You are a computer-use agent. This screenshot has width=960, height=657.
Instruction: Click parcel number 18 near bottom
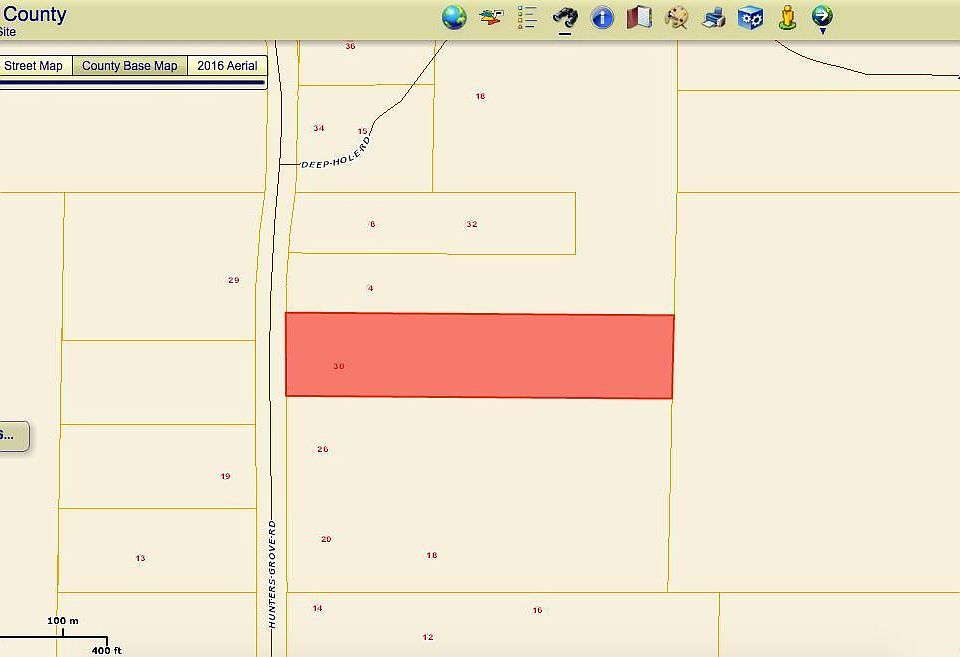tap(431, 555)
